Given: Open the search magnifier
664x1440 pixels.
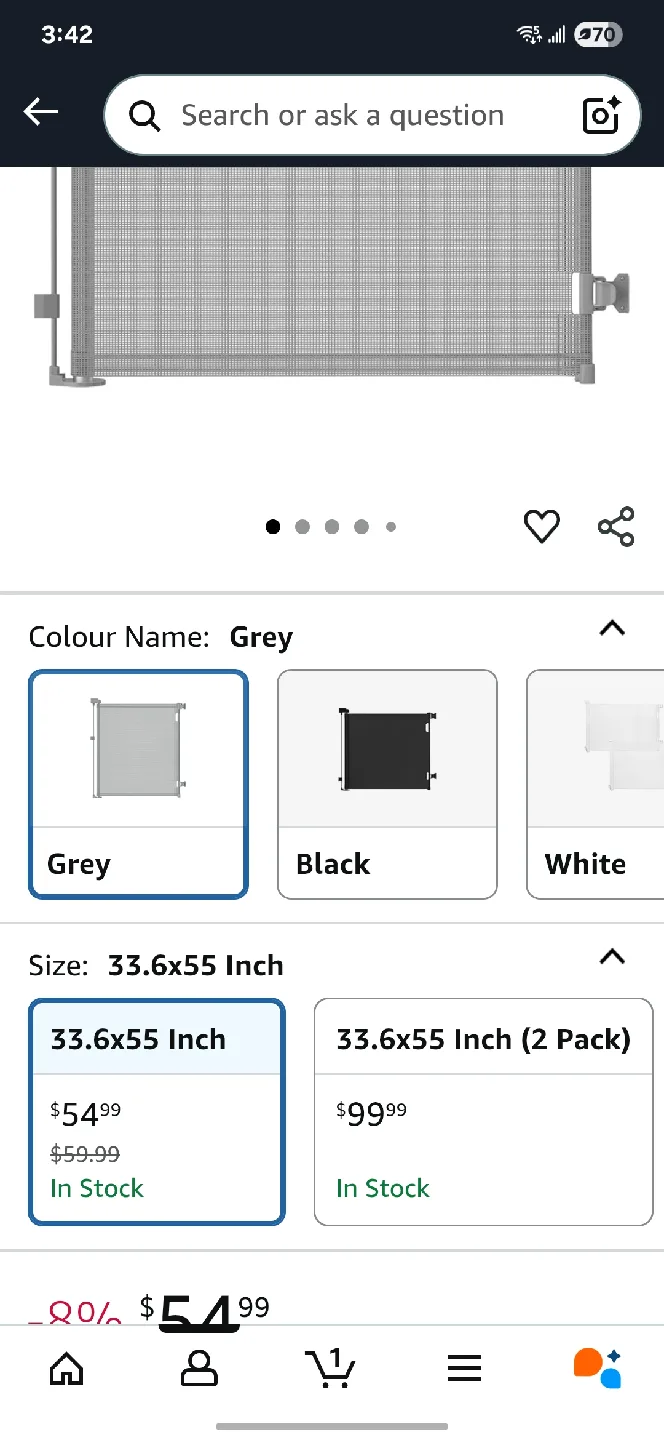Looking at the screenshot, I should click(x=143, y=115).
